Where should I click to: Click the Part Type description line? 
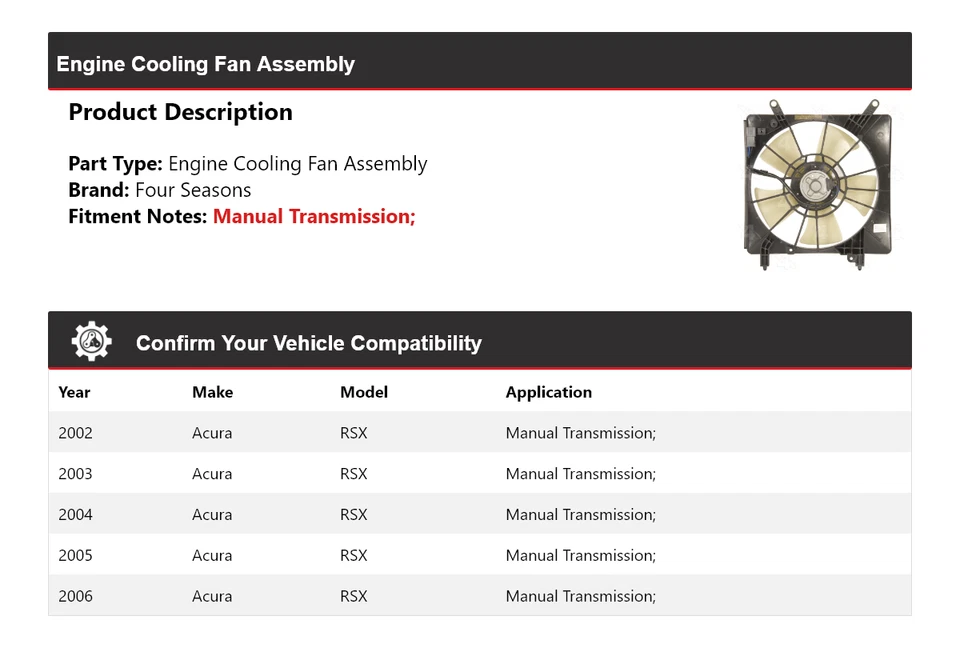tap(248, 164)
